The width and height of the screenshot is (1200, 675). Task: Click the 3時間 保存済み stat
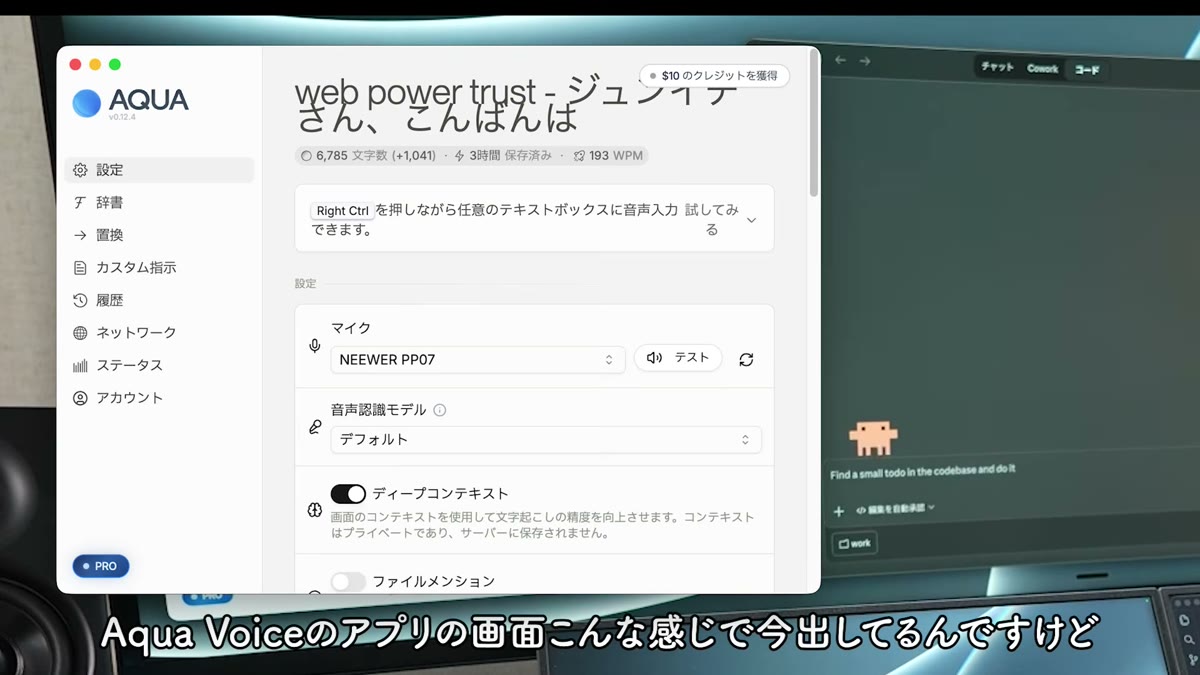pos(503,156)
